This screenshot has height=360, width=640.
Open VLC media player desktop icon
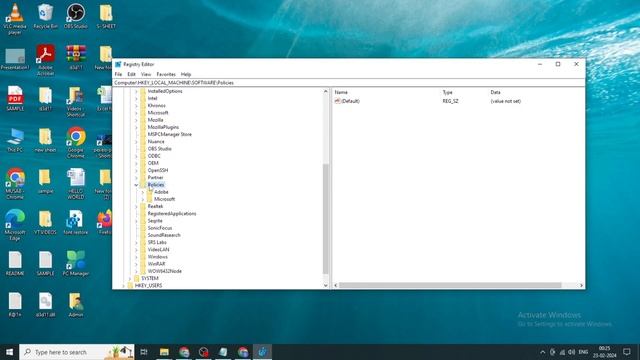pos(15,18)
